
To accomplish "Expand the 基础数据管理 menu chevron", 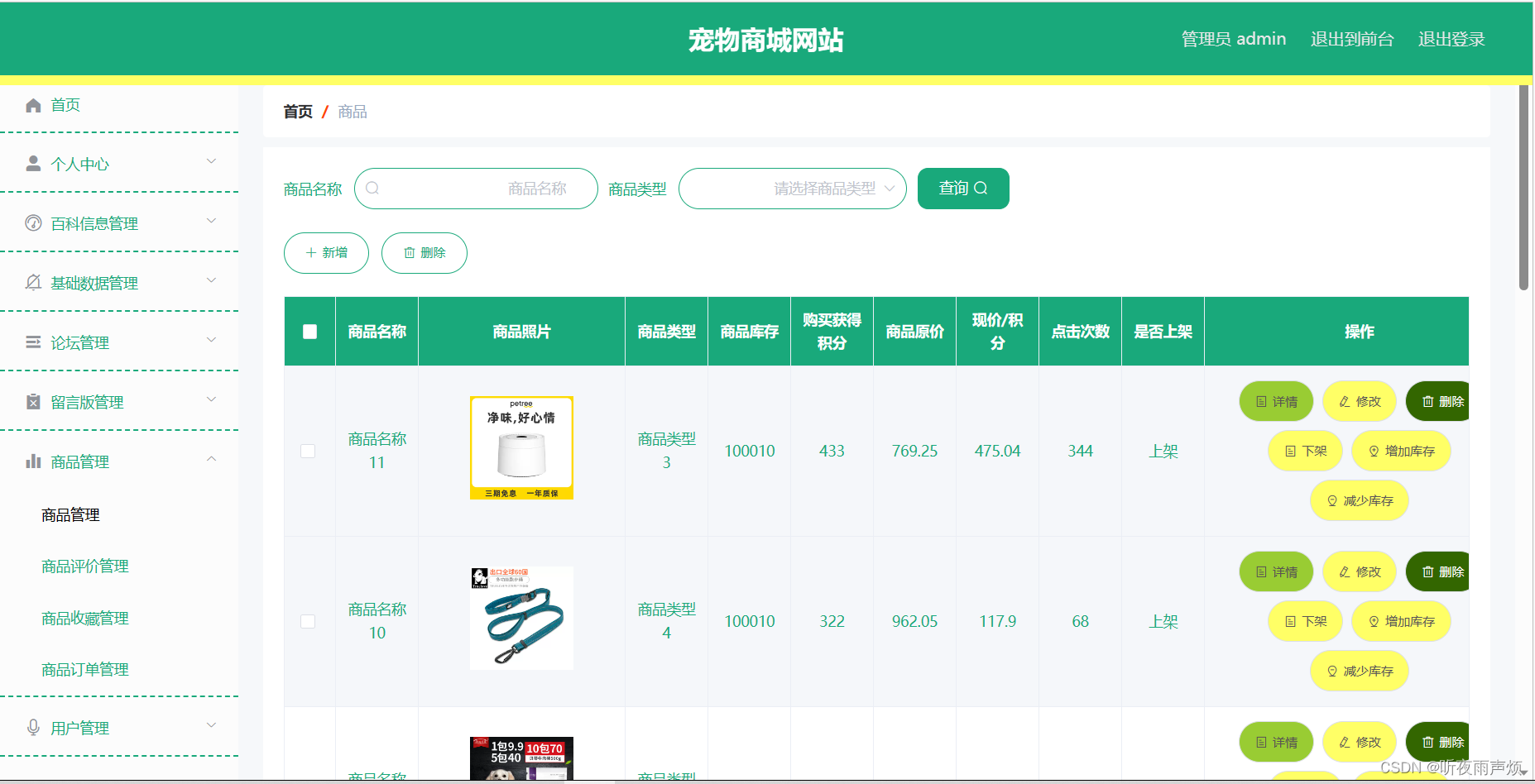I will point(211,280).
